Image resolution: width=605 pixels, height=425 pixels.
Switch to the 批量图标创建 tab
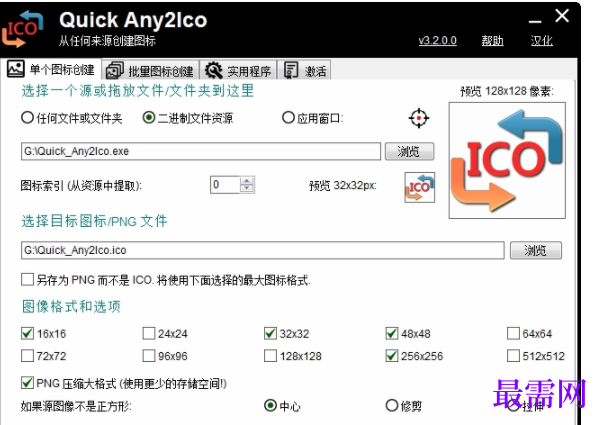click(x=150, y=71)
